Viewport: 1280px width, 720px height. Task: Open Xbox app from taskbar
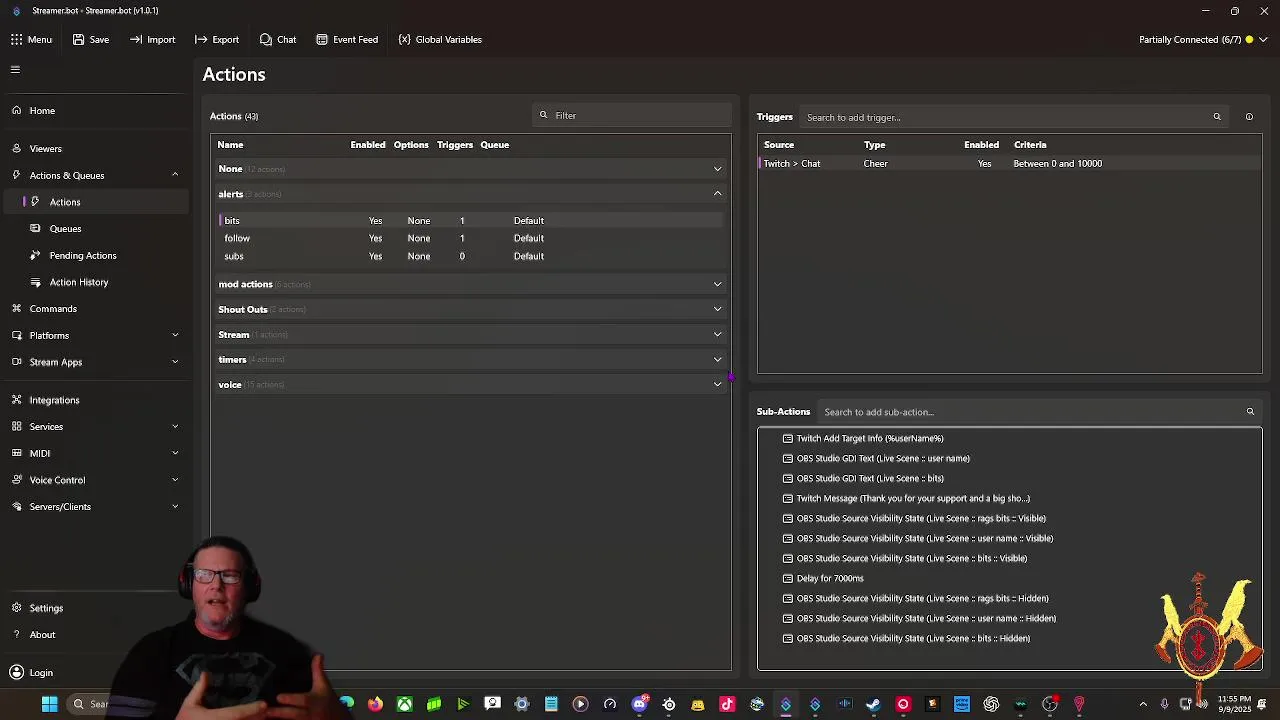tap(404, 704)
